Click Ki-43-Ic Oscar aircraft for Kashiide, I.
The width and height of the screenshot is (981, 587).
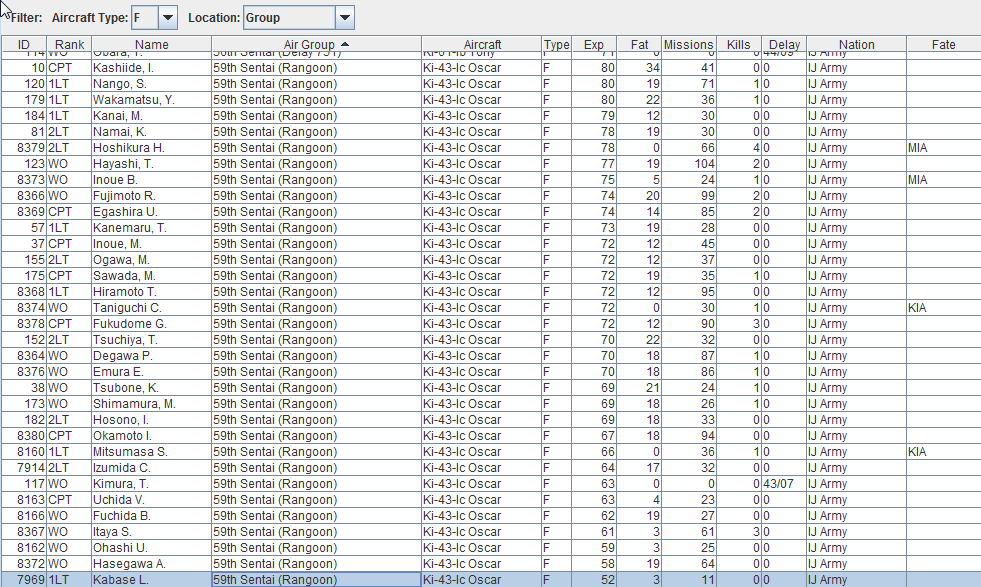click(481, 68)
